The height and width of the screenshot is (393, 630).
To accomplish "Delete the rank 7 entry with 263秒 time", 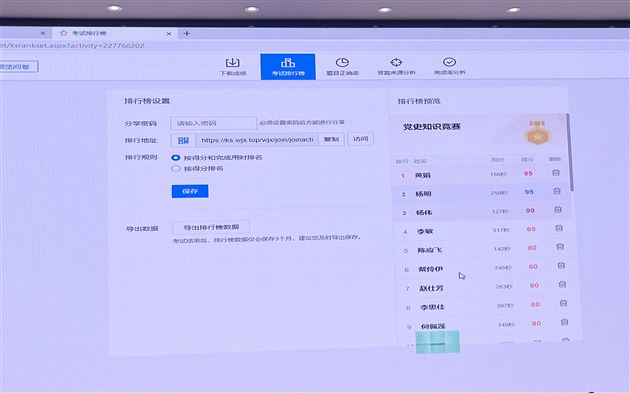I will pos(562,284).
